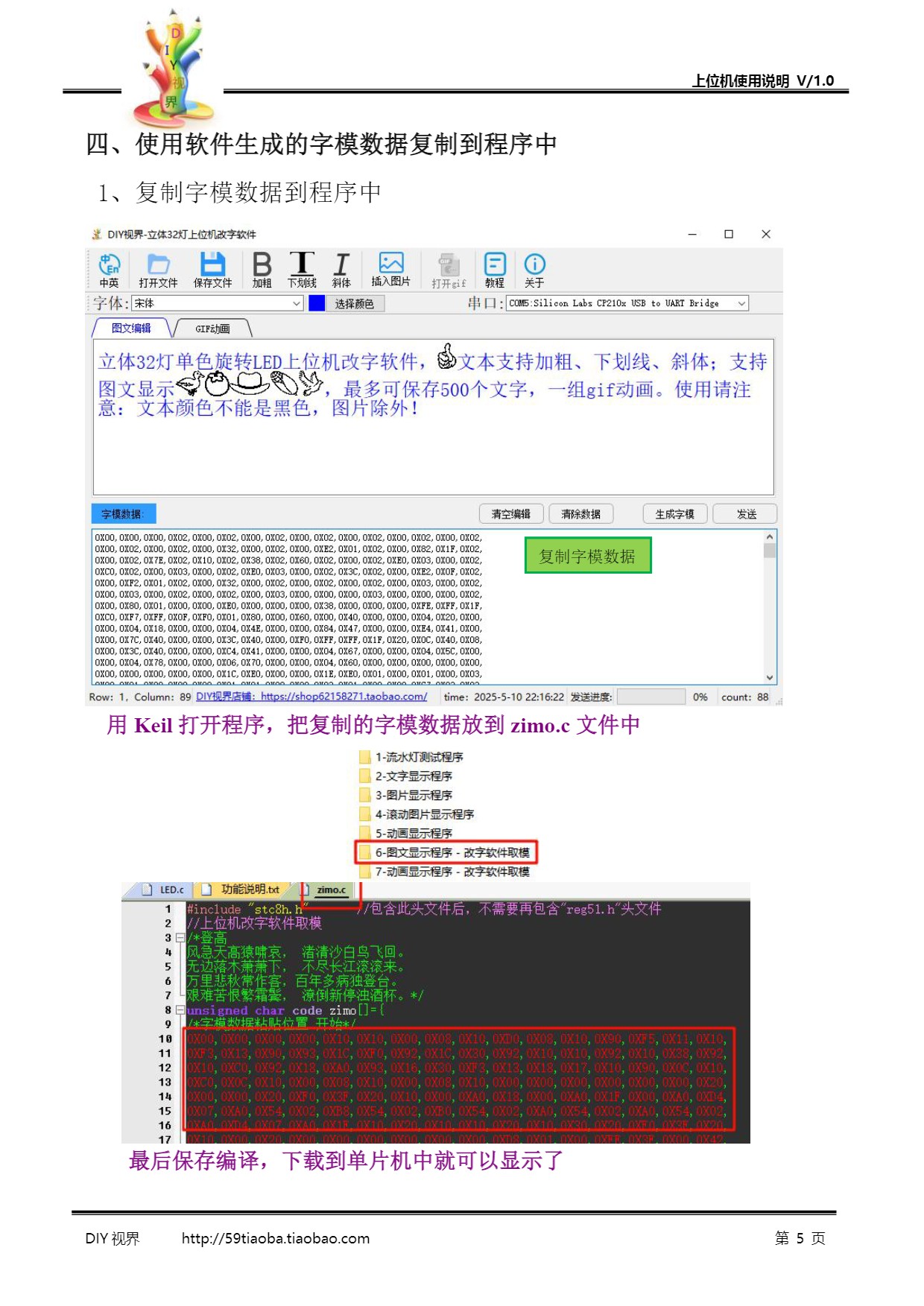Toggle the 中英 language icon

point(110,270)
